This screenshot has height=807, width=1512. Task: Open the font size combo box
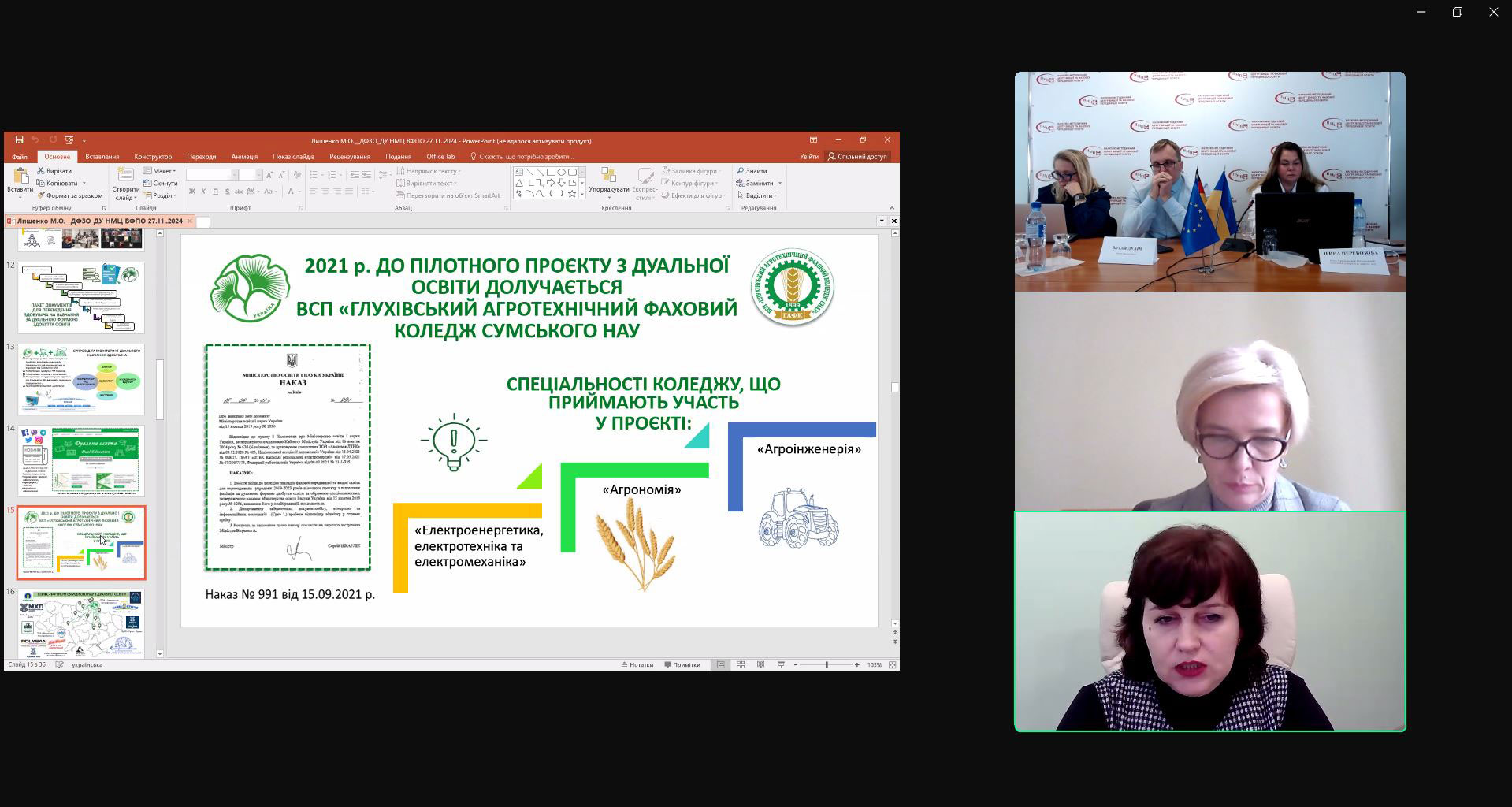(250, 175)
